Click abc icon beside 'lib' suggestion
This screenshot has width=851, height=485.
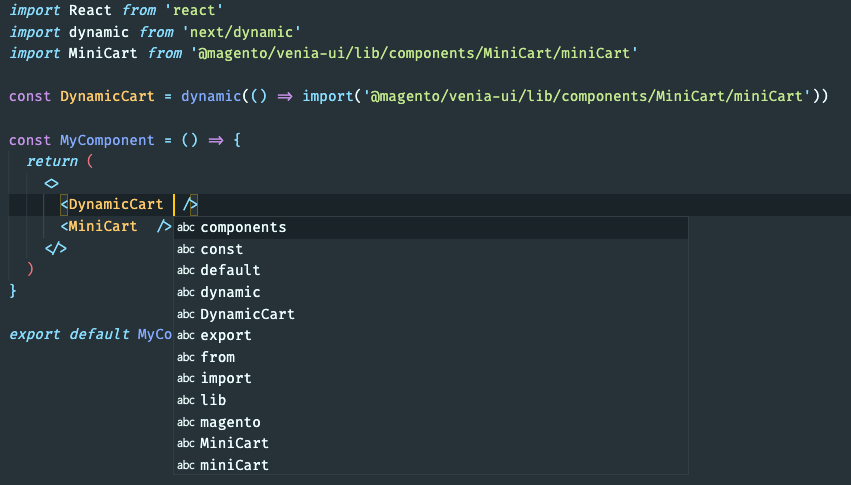186,400
